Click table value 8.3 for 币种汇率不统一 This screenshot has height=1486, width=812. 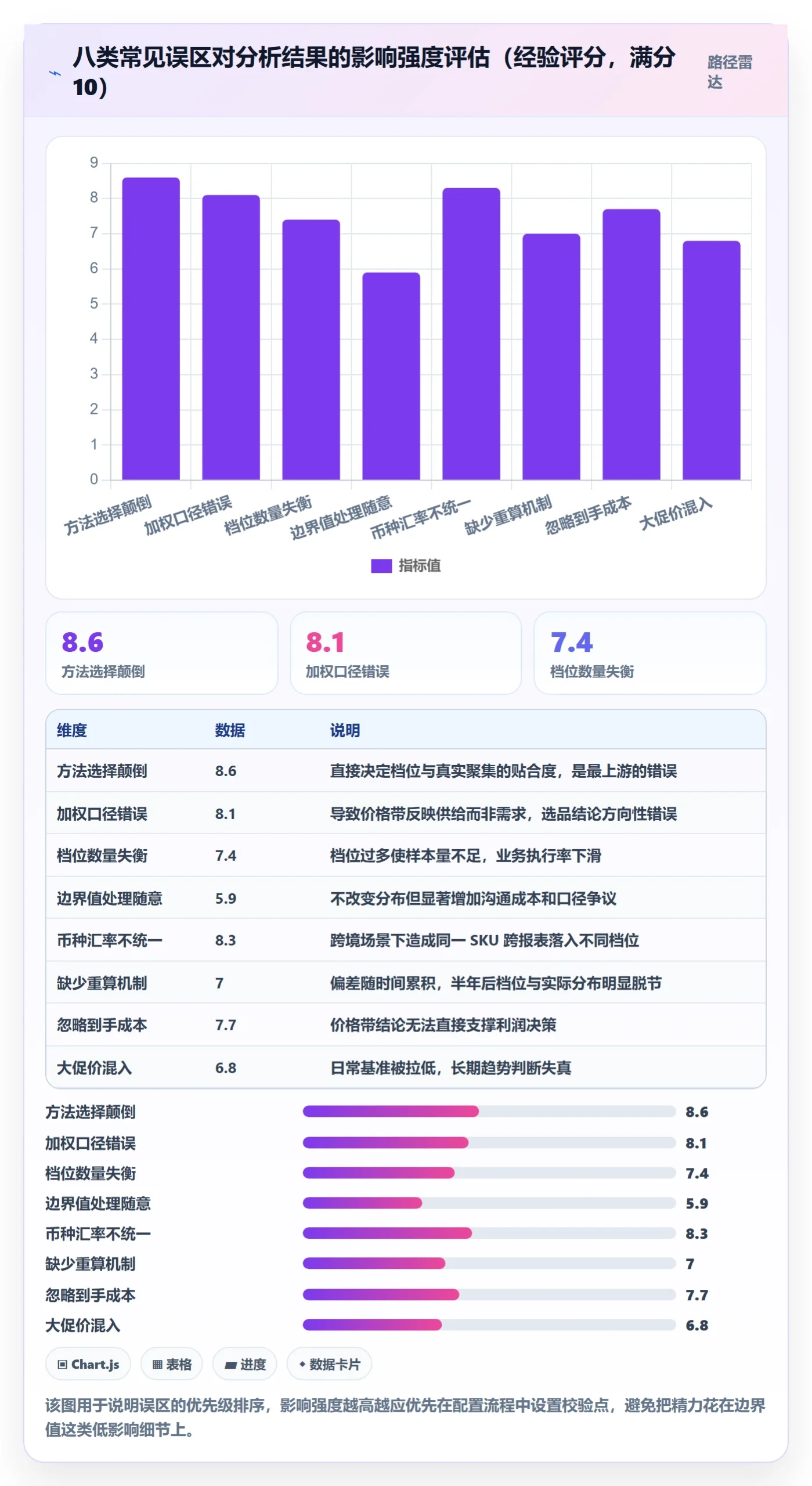tap(226, 940)
